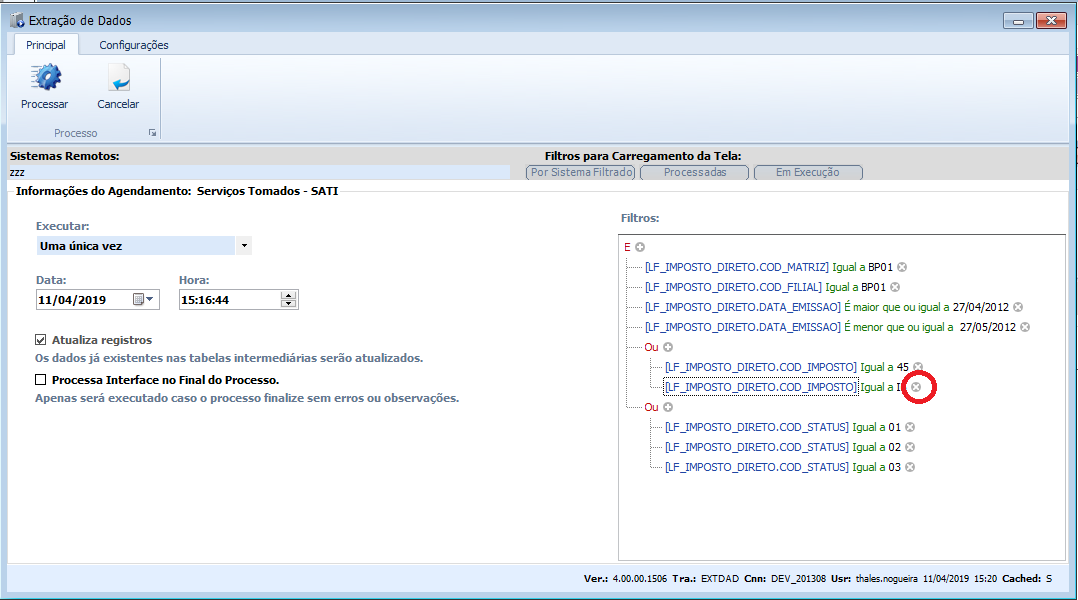The height and width of the screenshot is (600, 1078).
Task: Click the value 45 in COD_IMPOSTO filter
Action: pos(902,367)
